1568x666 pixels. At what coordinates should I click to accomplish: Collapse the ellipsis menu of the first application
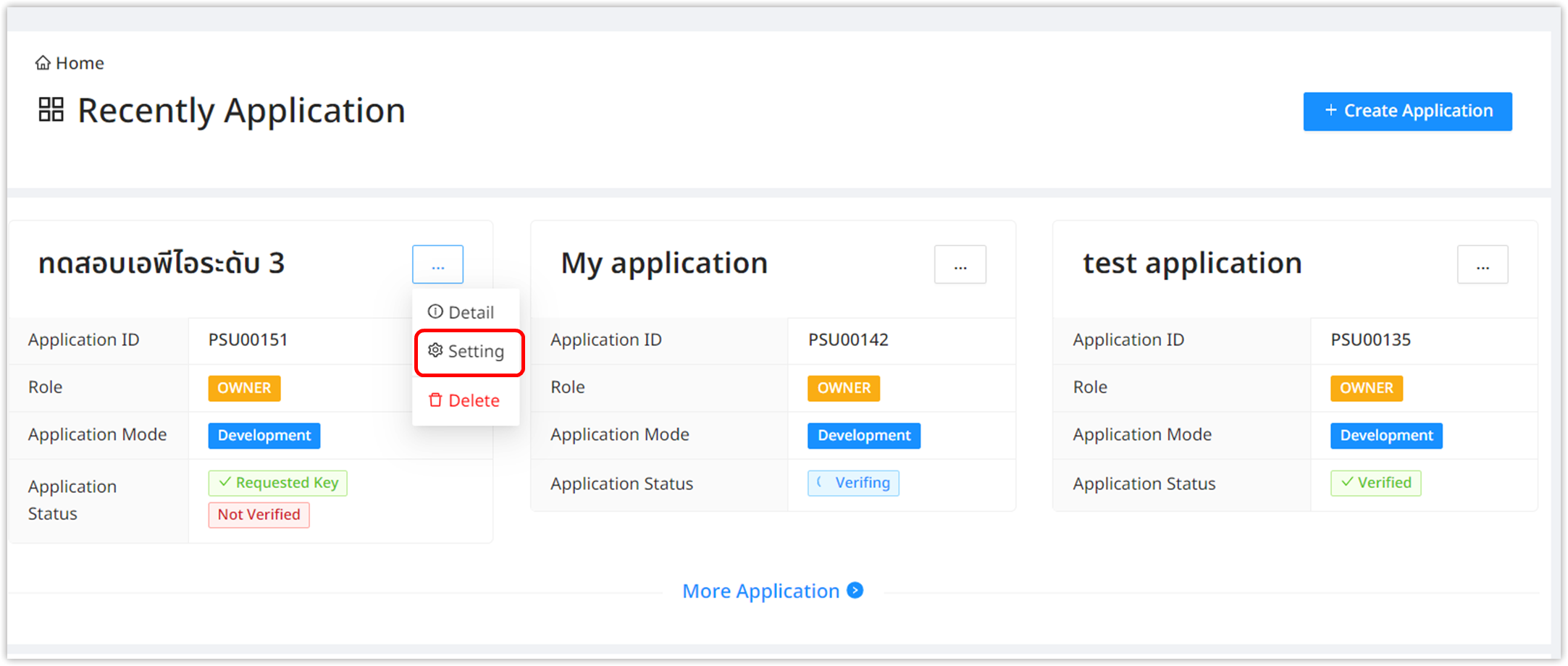(x=437, y=264)
